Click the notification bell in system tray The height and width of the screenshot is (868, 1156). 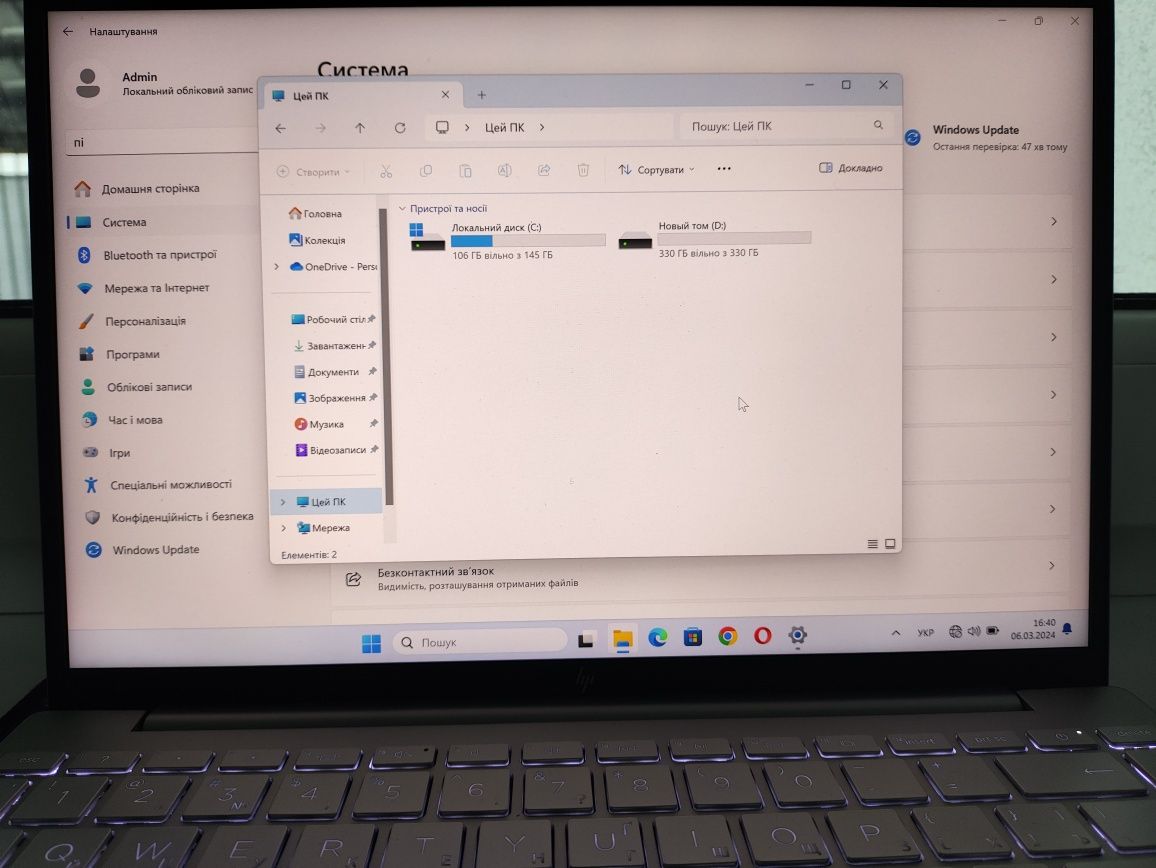pyautogui.click(x=1067, y=630)
